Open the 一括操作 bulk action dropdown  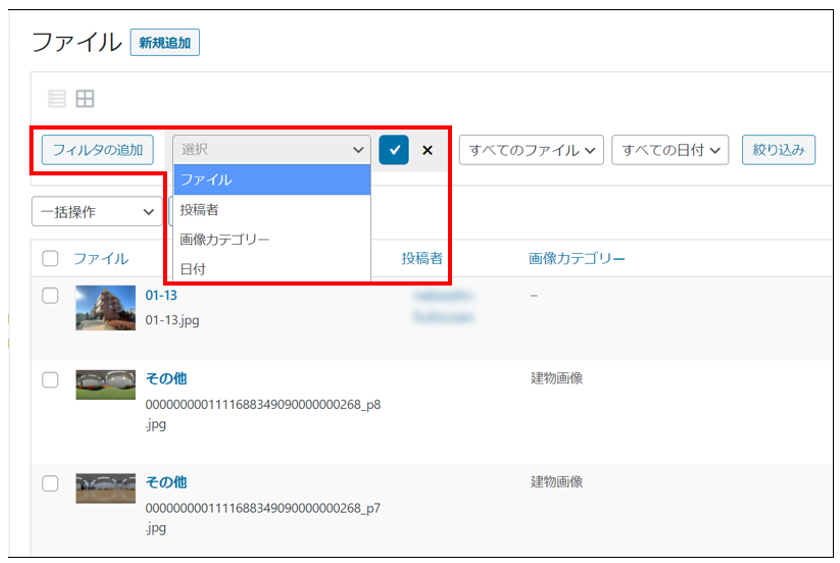[96, 211]
